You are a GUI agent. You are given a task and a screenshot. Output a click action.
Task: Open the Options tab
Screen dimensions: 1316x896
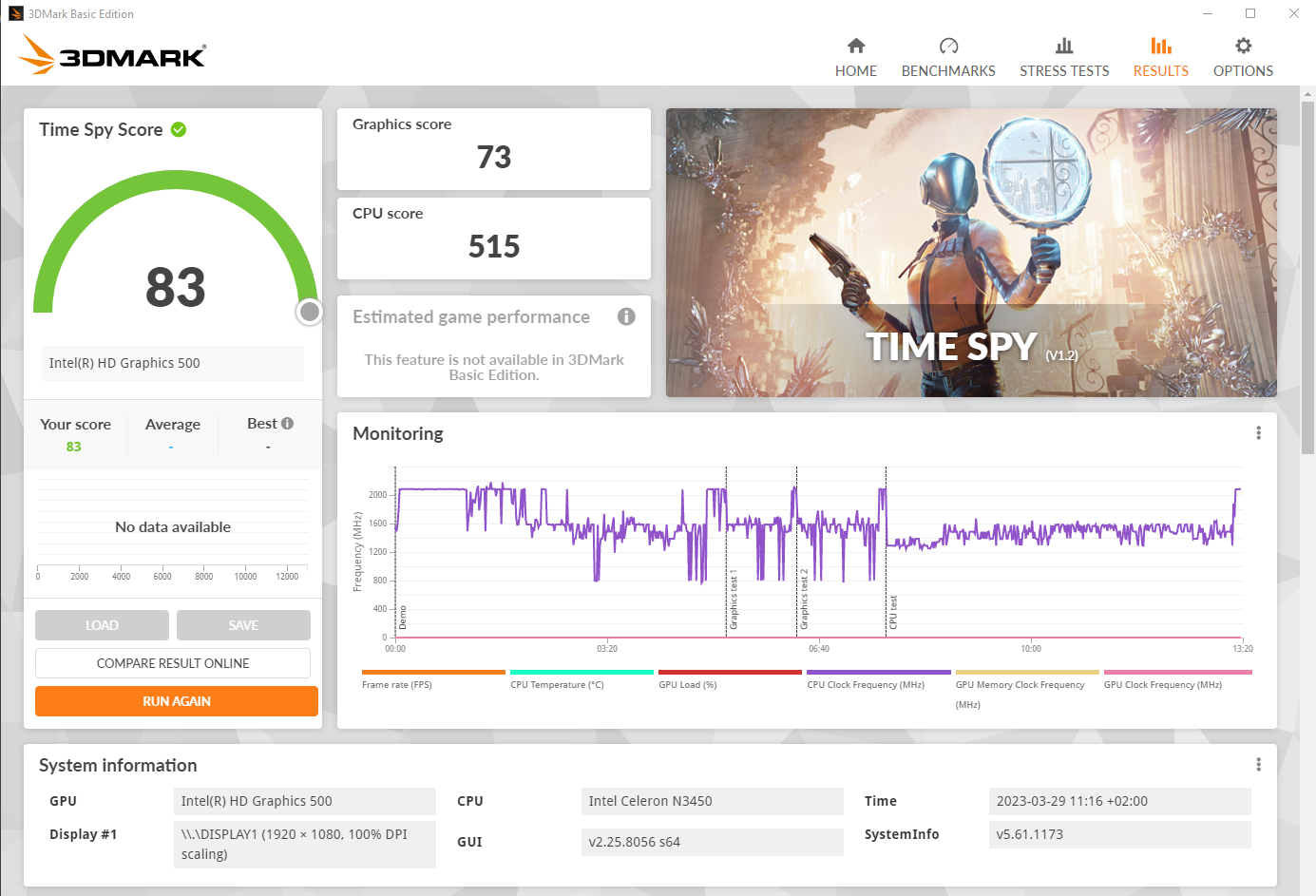coord(1243,58)
